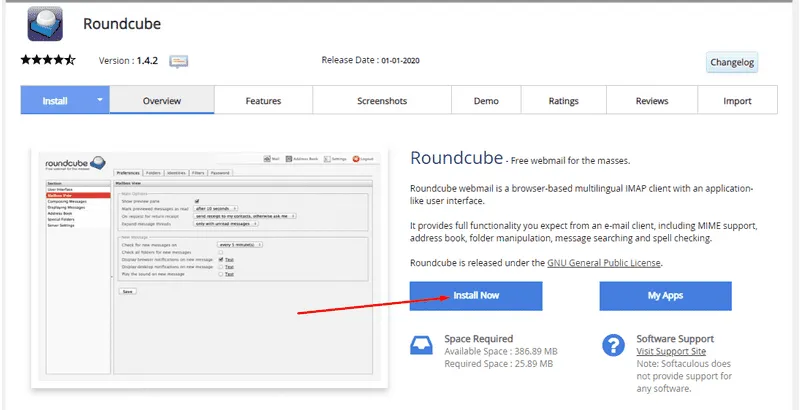
Task: Go to the Ratings tab
Action: coord(563,101)
